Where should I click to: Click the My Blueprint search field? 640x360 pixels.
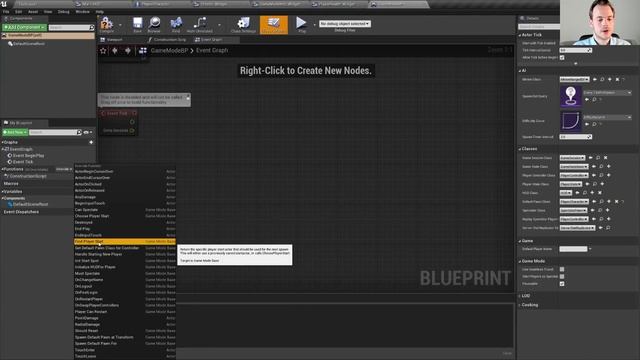pyautogui.click(x=55, y=132)
